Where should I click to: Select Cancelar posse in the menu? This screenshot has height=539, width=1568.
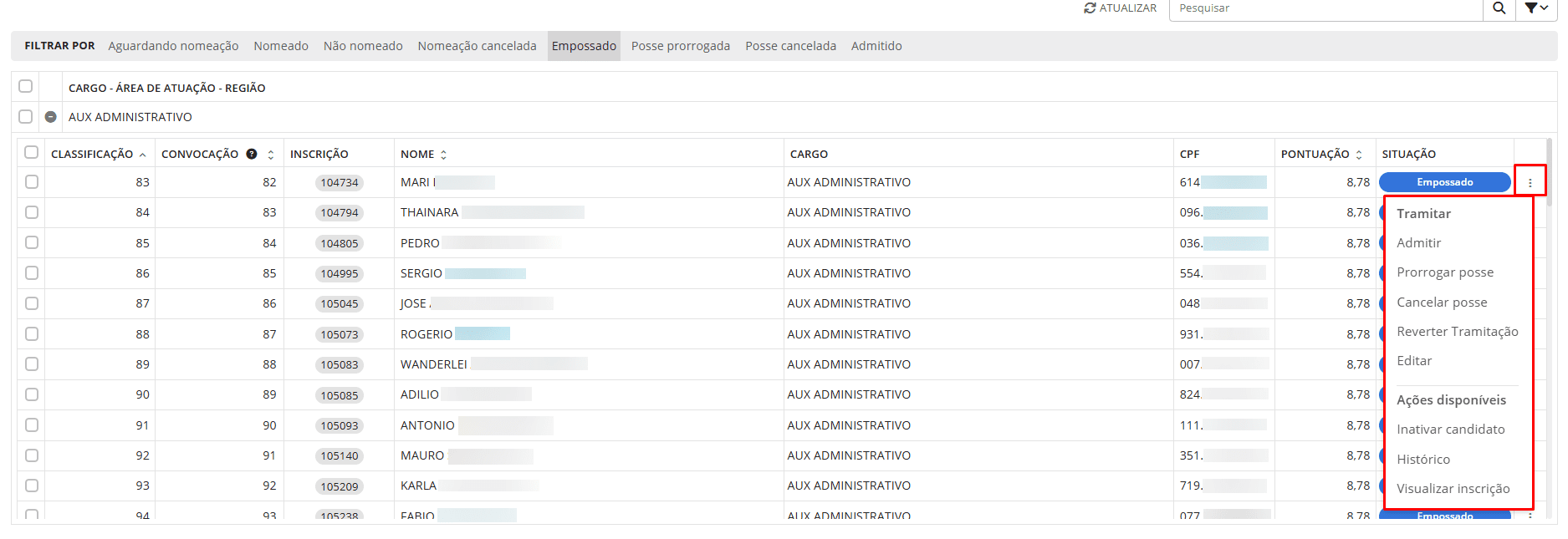(x=1442, y=303)
